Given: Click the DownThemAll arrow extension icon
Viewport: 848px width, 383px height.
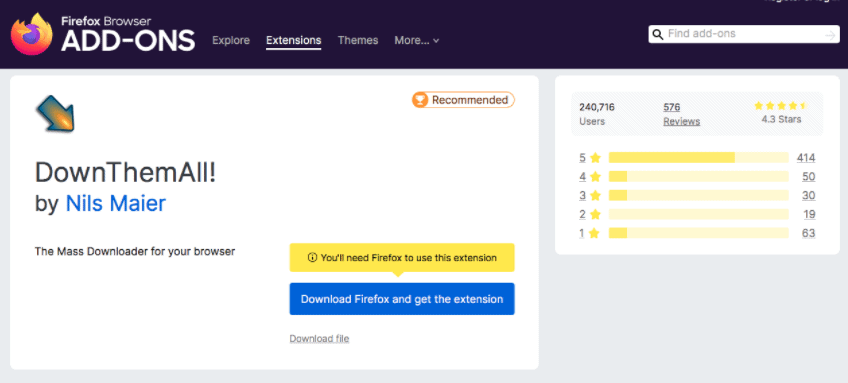Looking at the screenshot, I should [x=55, y=114].
